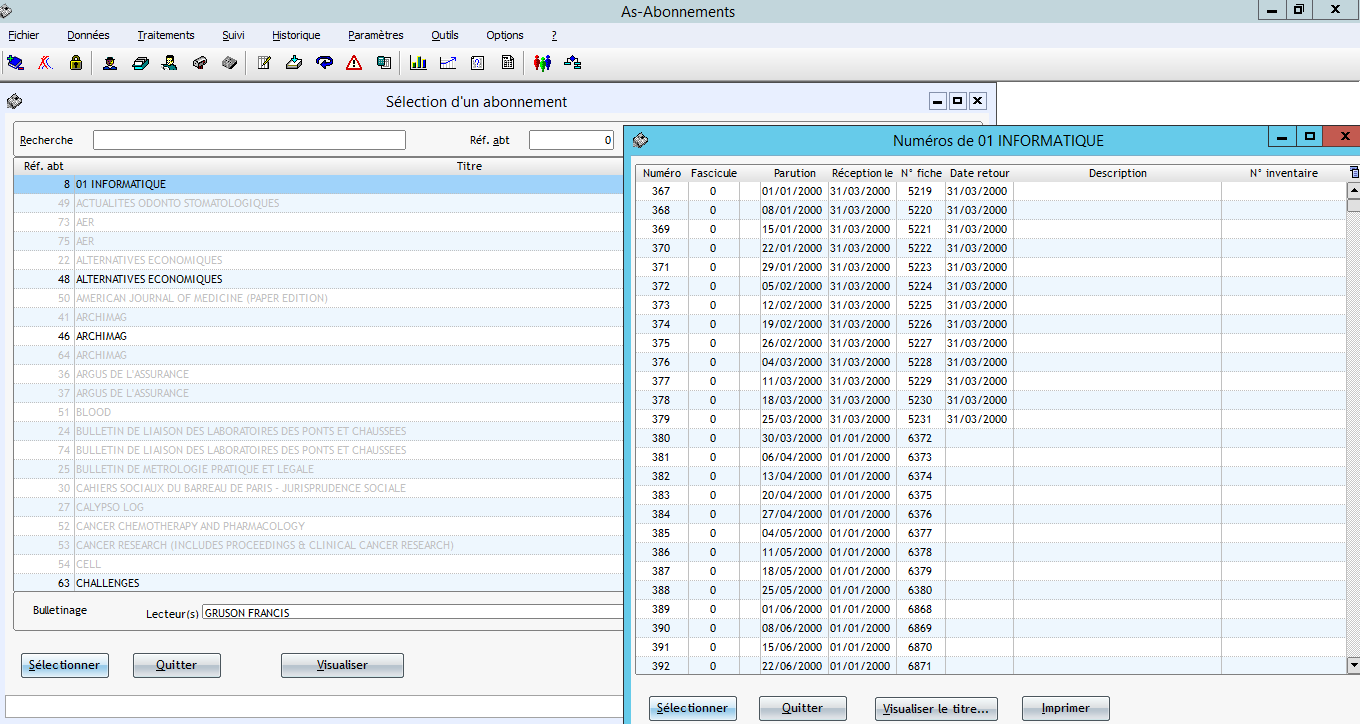Screen dimensions: 1360x724
Task: Click the blue book with plus toolbar icon
Action: click(15, 63)
